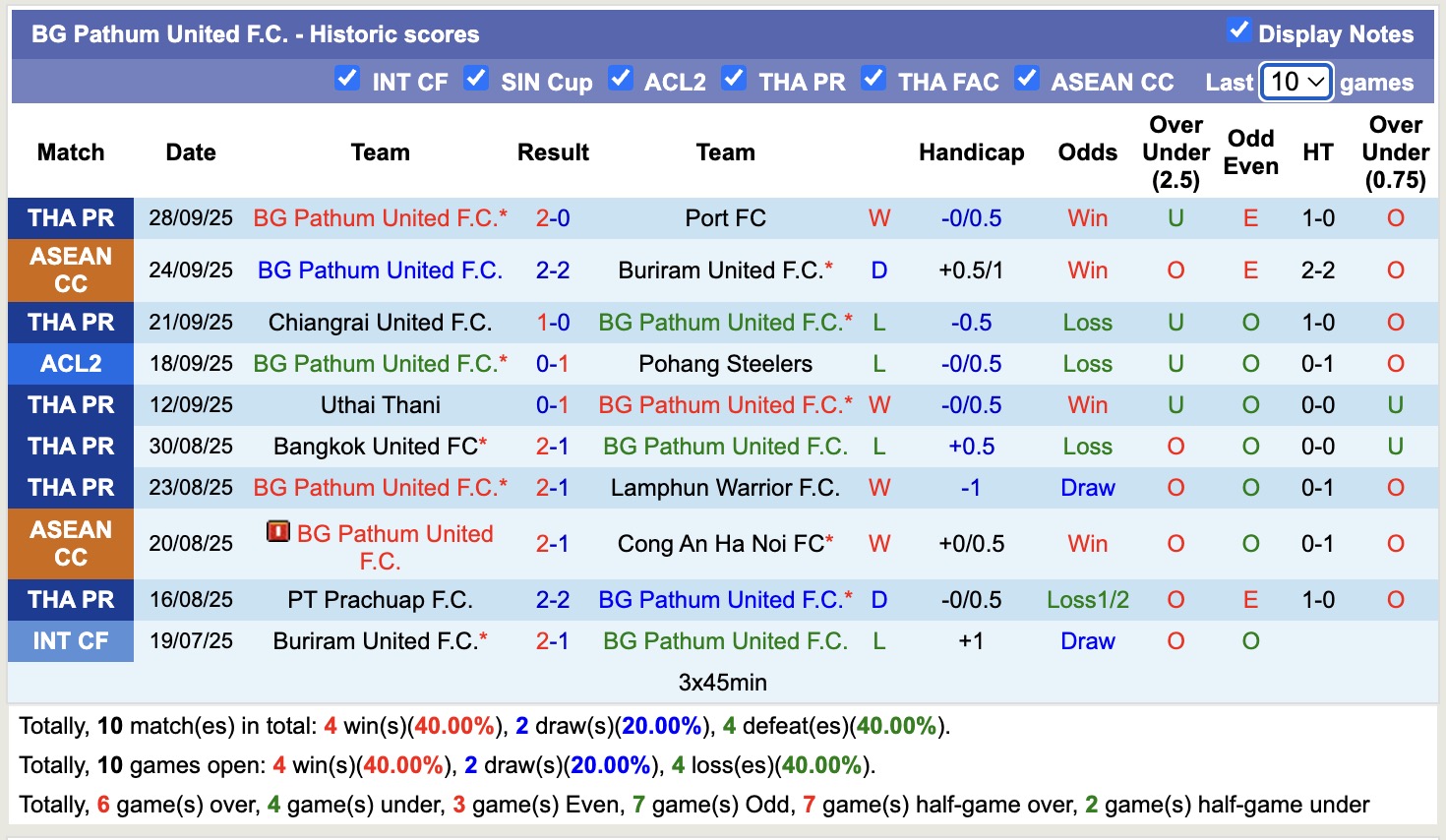Screen dimensions: 1446x840
Task: Disable the ACL2 competition checkbox
Action: click(x=621, y=77)
